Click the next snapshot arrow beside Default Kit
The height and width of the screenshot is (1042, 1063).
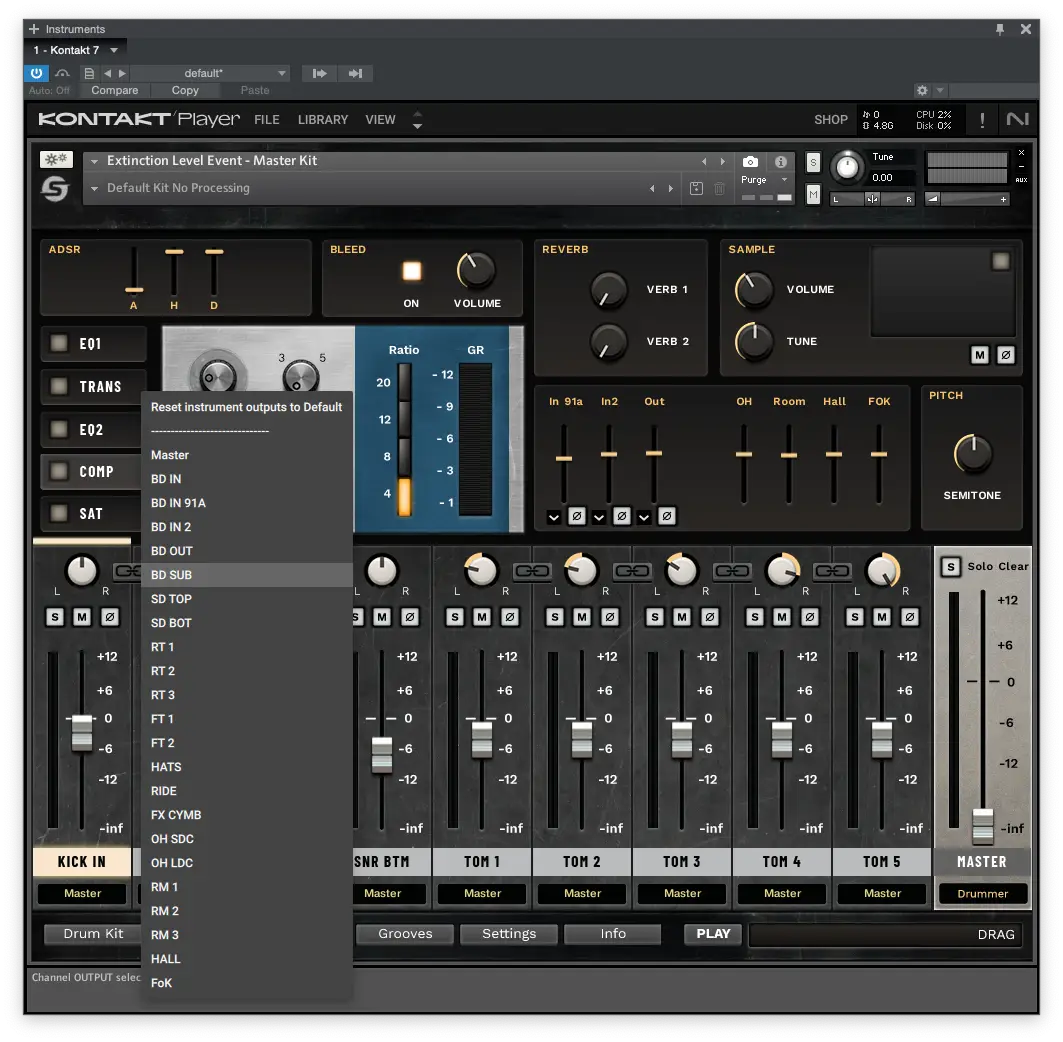(x=670, y=188)
